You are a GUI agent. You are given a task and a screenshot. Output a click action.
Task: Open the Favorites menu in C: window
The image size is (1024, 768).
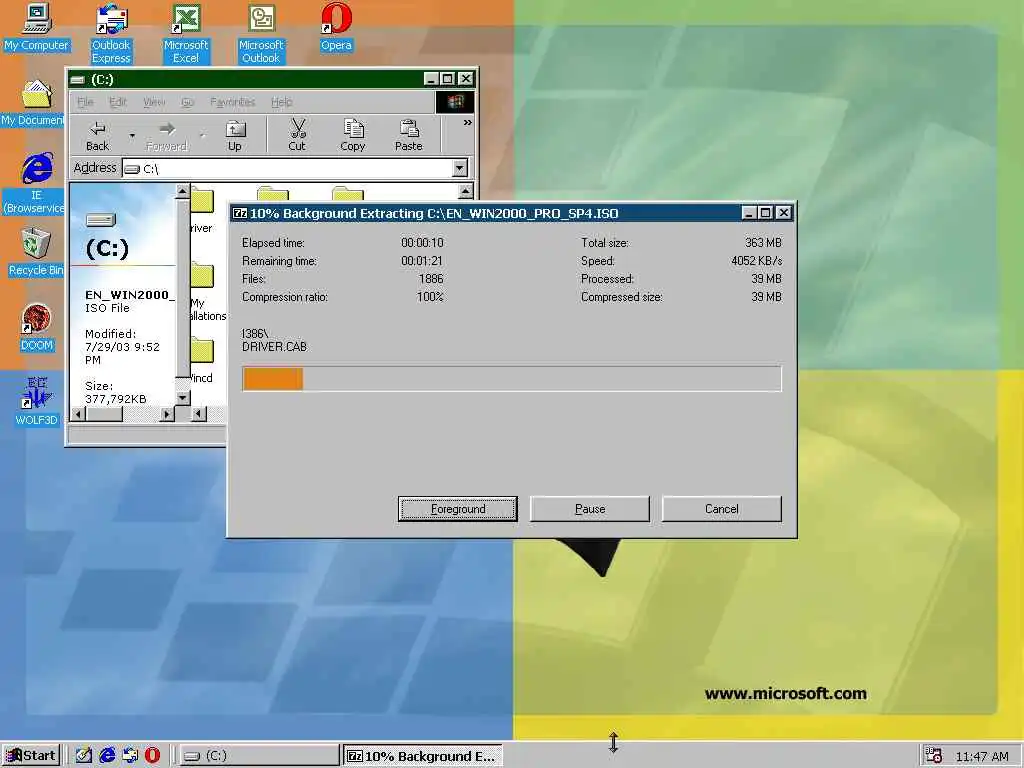(232, 102)
